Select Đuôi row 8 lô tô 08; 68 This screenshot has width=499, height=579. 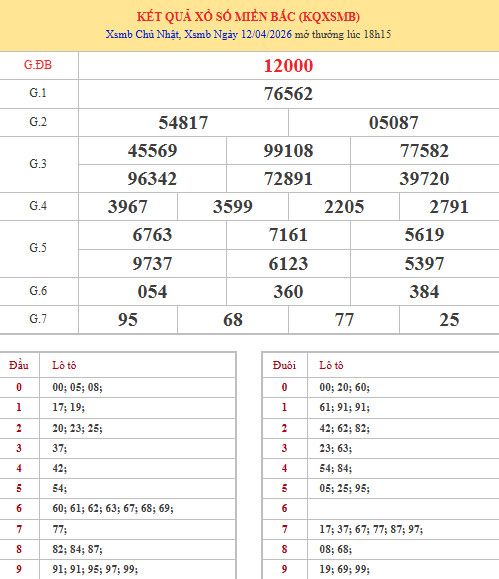[335, 549]
